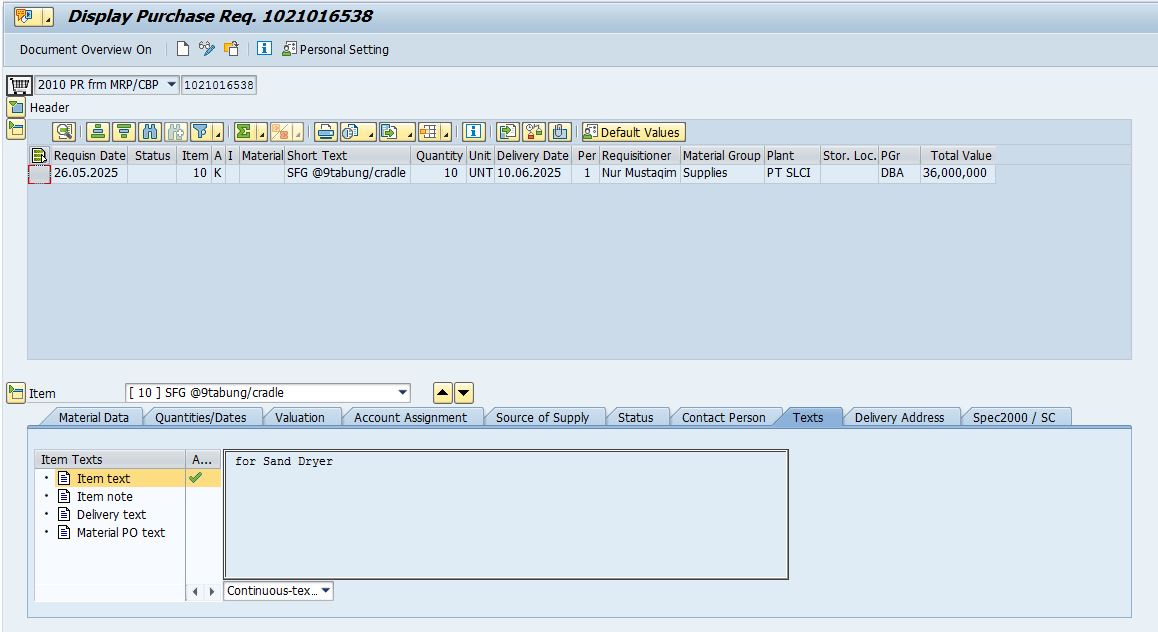Select Material PO text in Item Texts tree
The image size is (1158, 632).
(121, 532)
